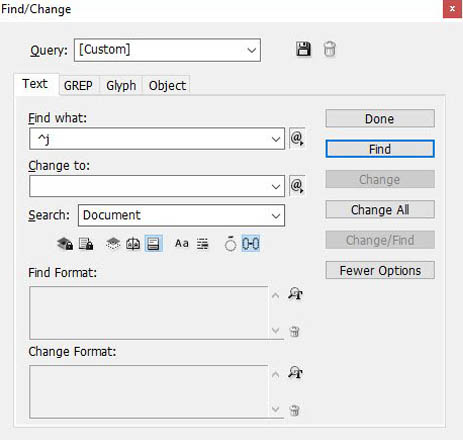The image size is (463, 440).
Task: Open special characters menu for Change to
Action: point(297,186)
